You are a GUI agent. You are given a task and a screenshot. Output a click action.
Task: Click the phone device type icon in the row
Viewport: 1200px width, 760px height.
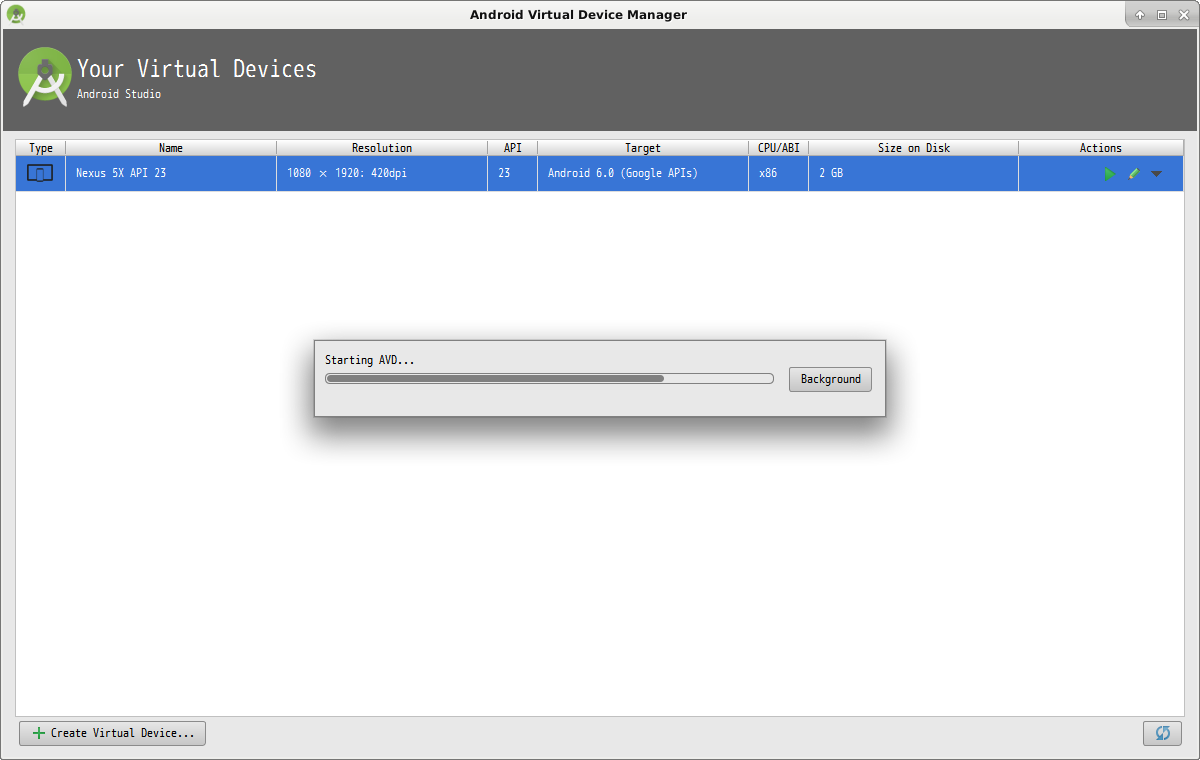40,174
